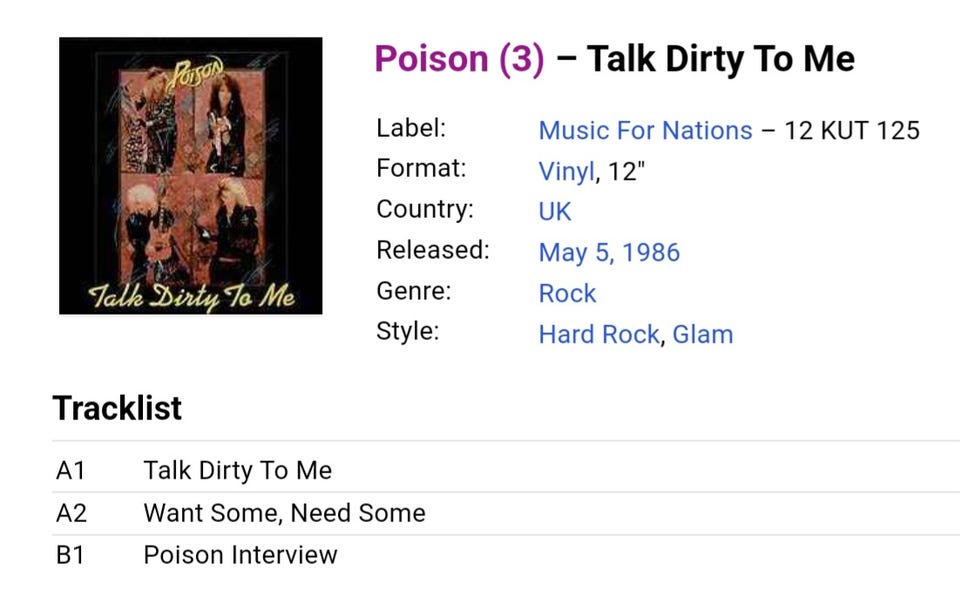The image size is (960, 611).
Task: Follow the Vinyl format link
Action: pyautogui.click(x=566, y=171)
